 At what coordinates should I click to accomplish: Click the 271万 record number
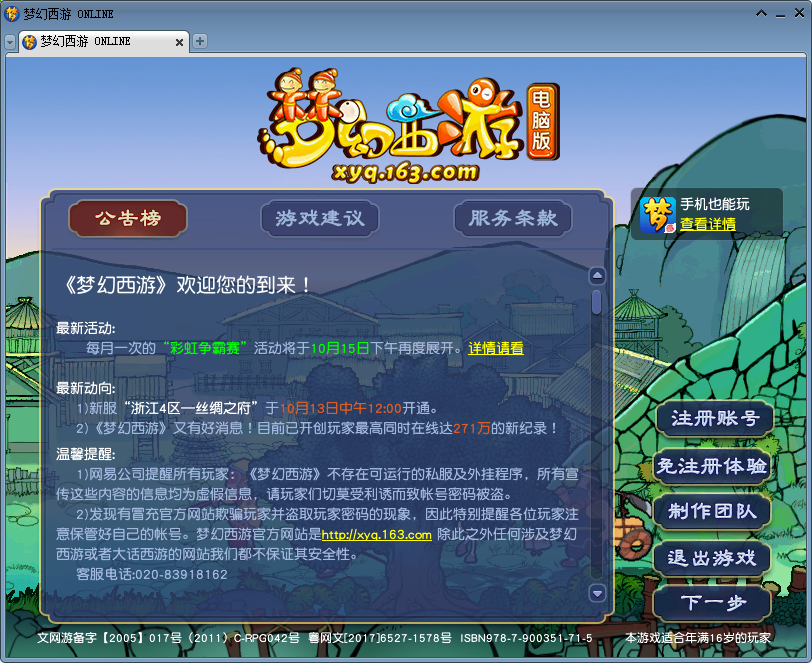[472, 428]
